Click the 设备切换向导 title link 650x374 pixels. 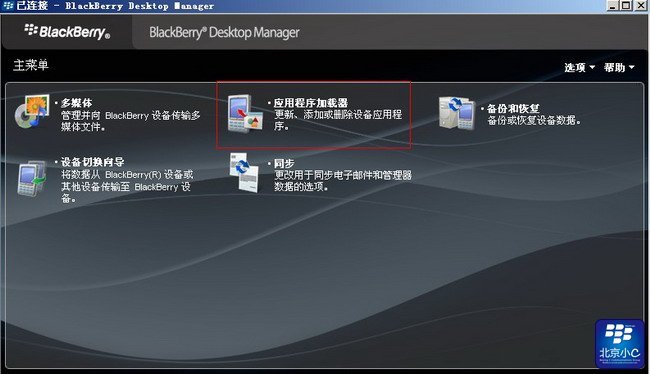pos(92,162)
